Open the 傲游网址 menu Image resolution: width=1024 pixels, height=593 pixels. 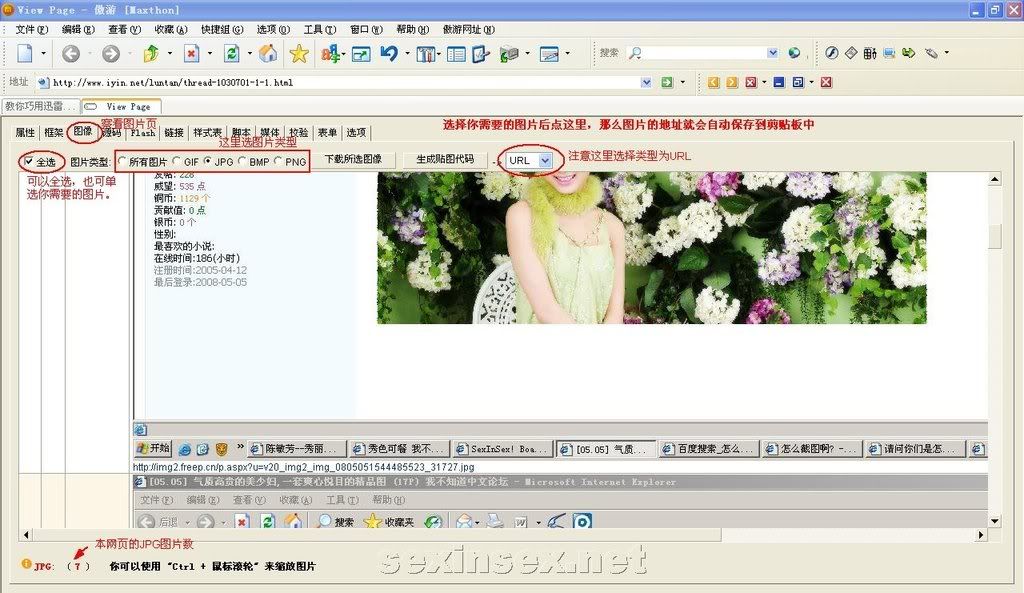(469, 29)
